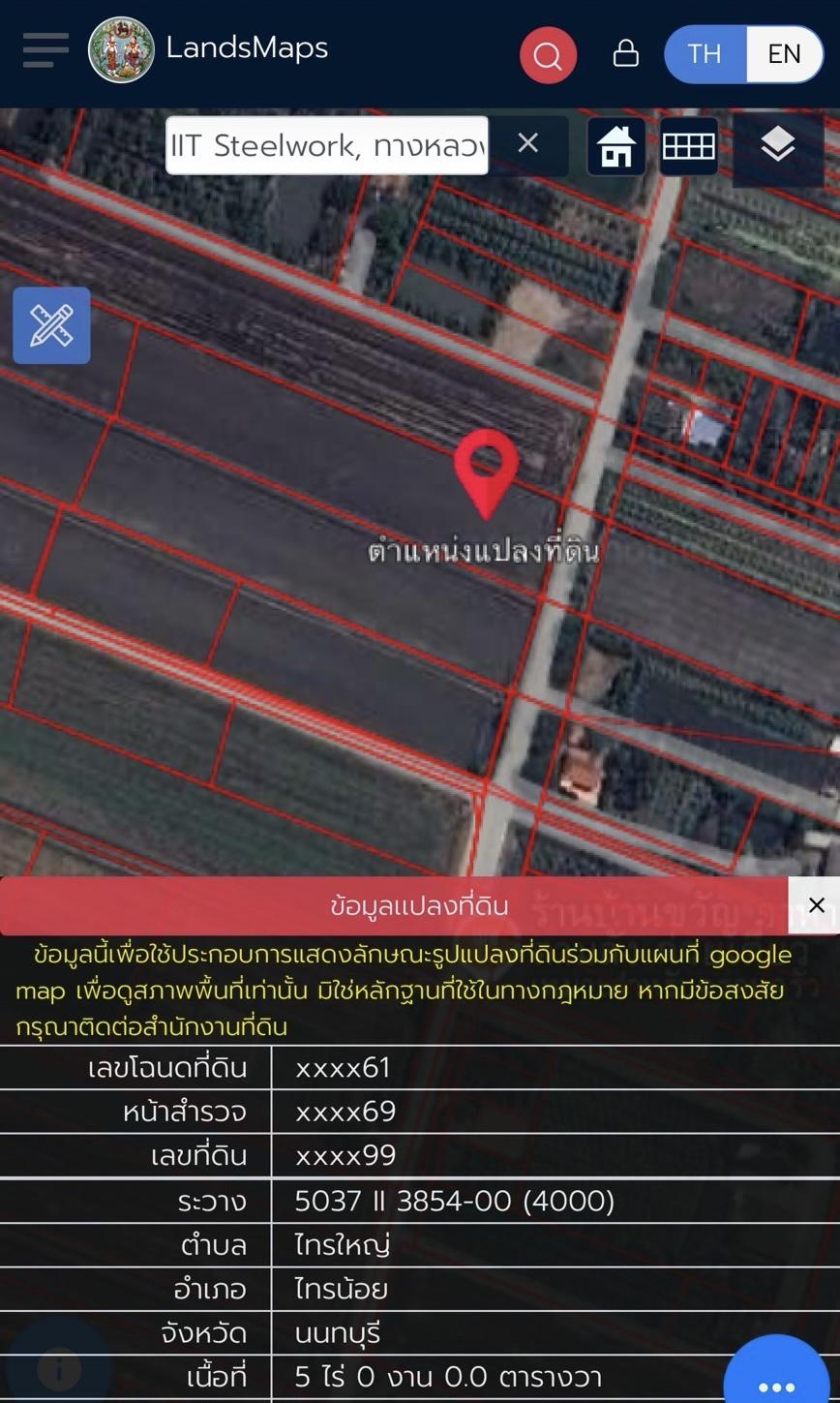
Task: Tap the ตำแหน่งแปลงที่ดิน map label
Action: (x=484, y=551)
